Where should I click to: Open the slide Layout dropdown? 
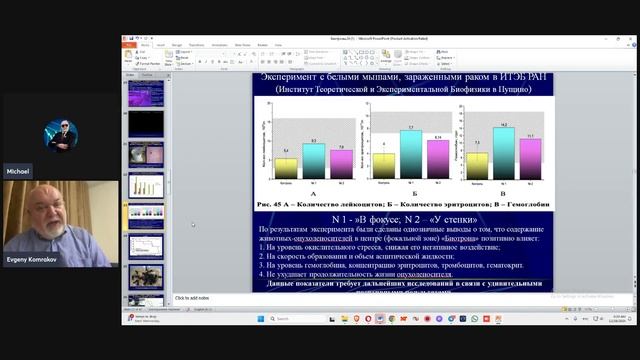(x=184, y=52)
